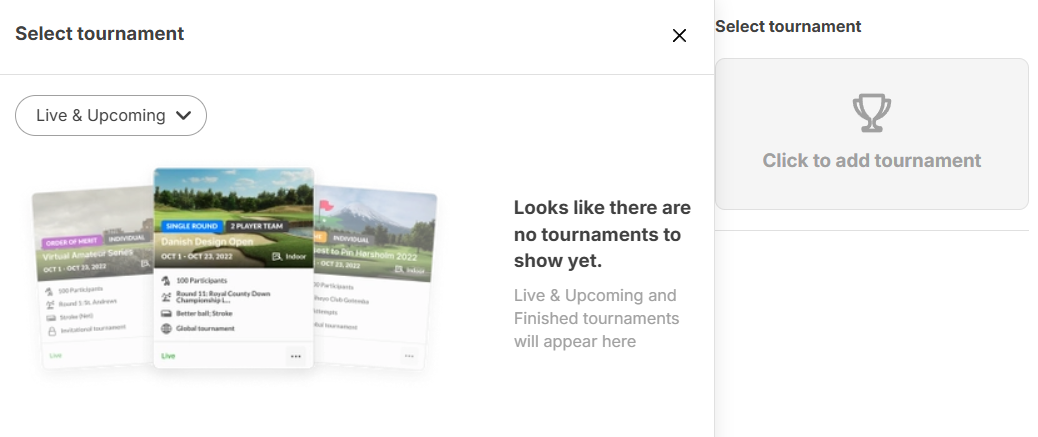
Task: Click the '100 Participants' line on the Danish Design Open card
Action: [201, 281]
